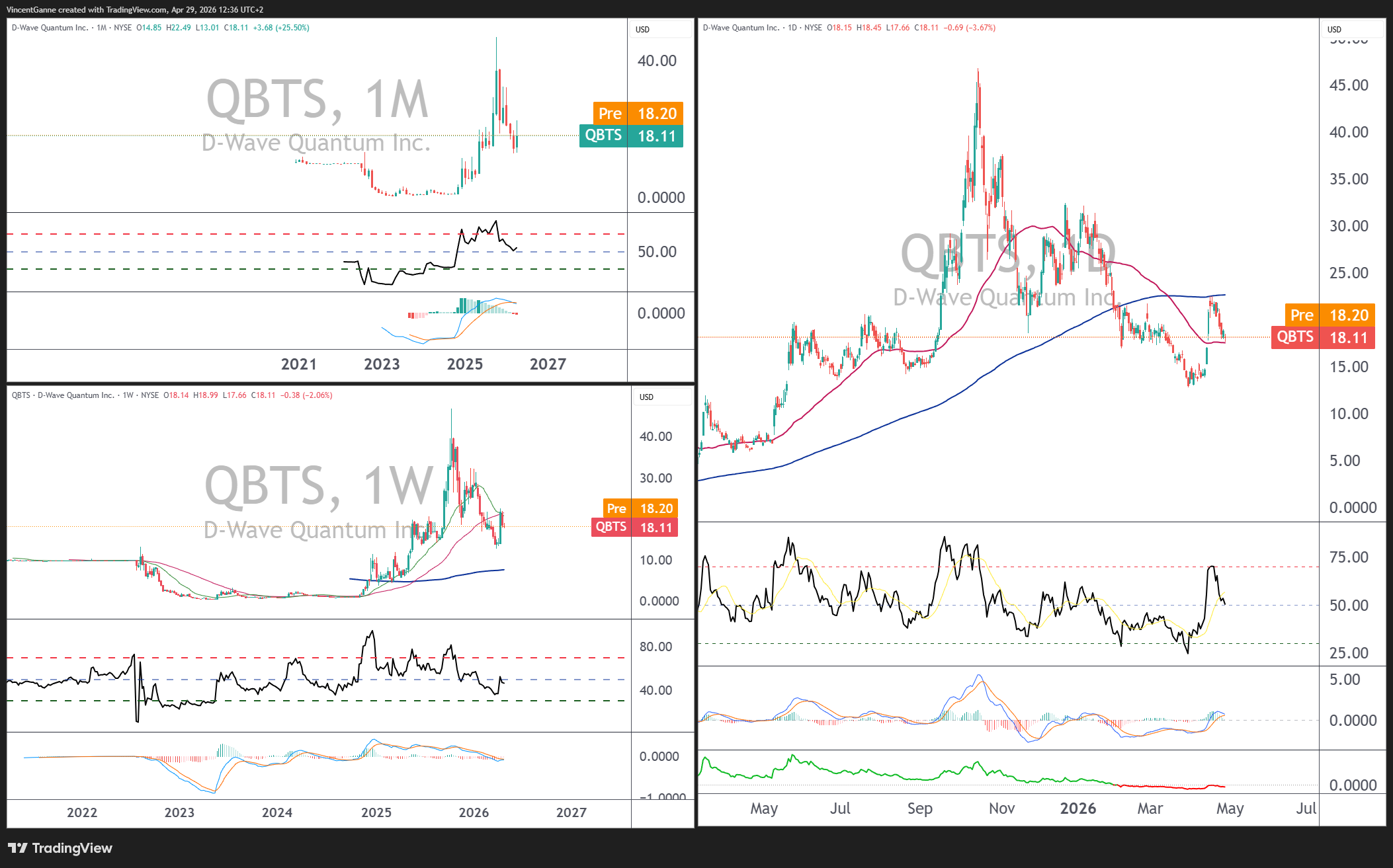The height and width of the screenshot is (868, 1393).
Task: Click the 'O14.85' open value in monthly legend
Action: click(x=149, y=28)
